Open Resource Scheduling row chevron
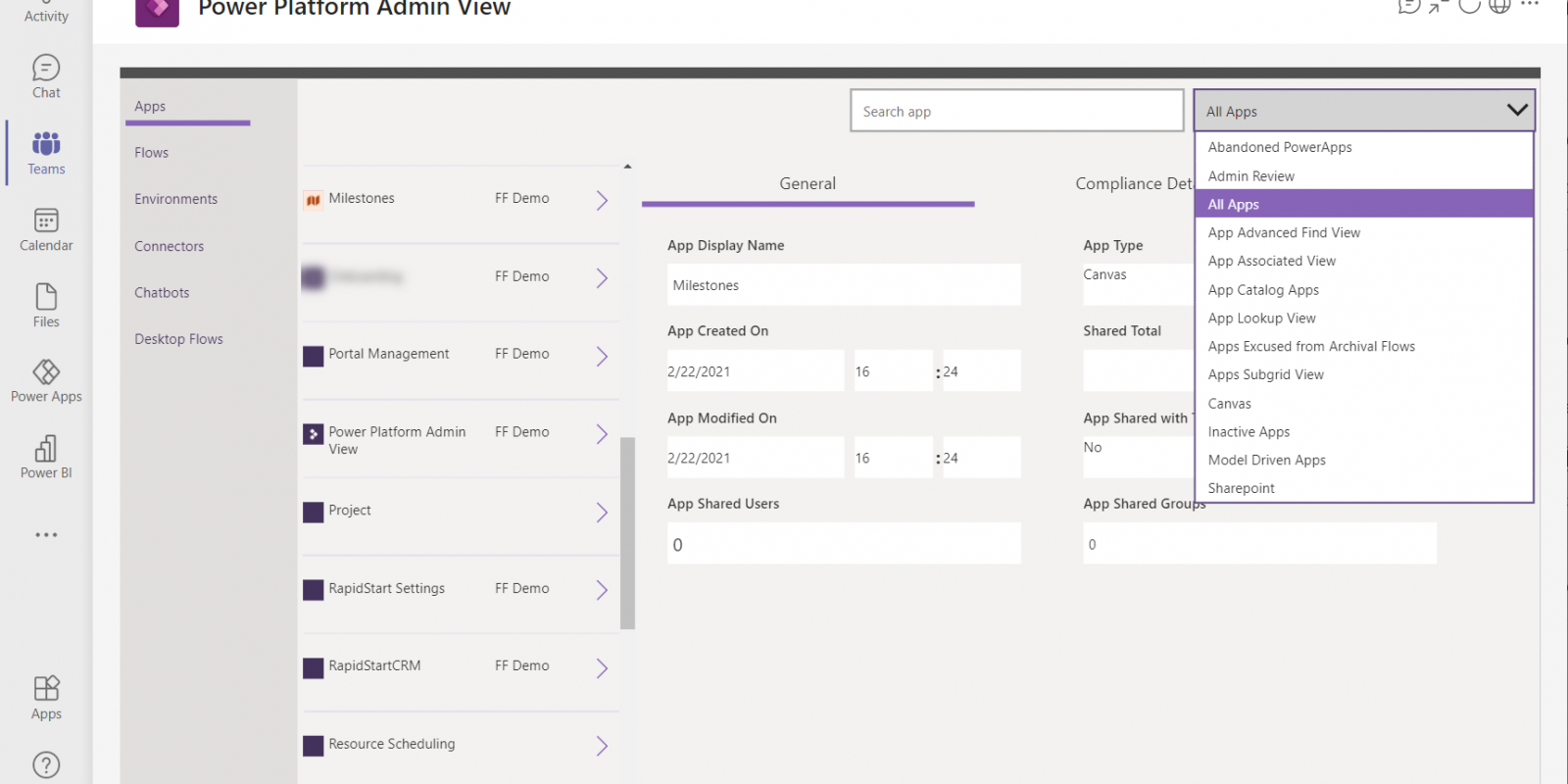Viewport: 1568px width, 784px height. [x=602, y=746]
